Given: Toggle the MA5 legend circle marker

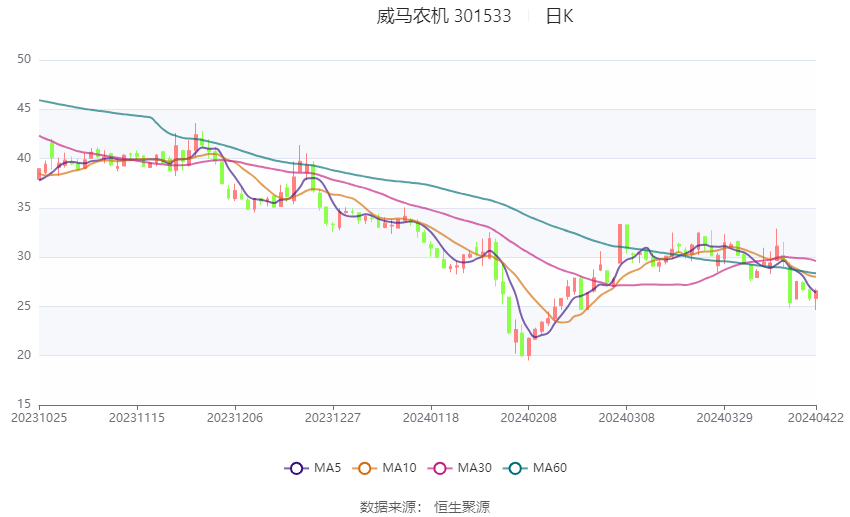Looking at the screenshot, I should pyautogui.click(x=296, y=468).
